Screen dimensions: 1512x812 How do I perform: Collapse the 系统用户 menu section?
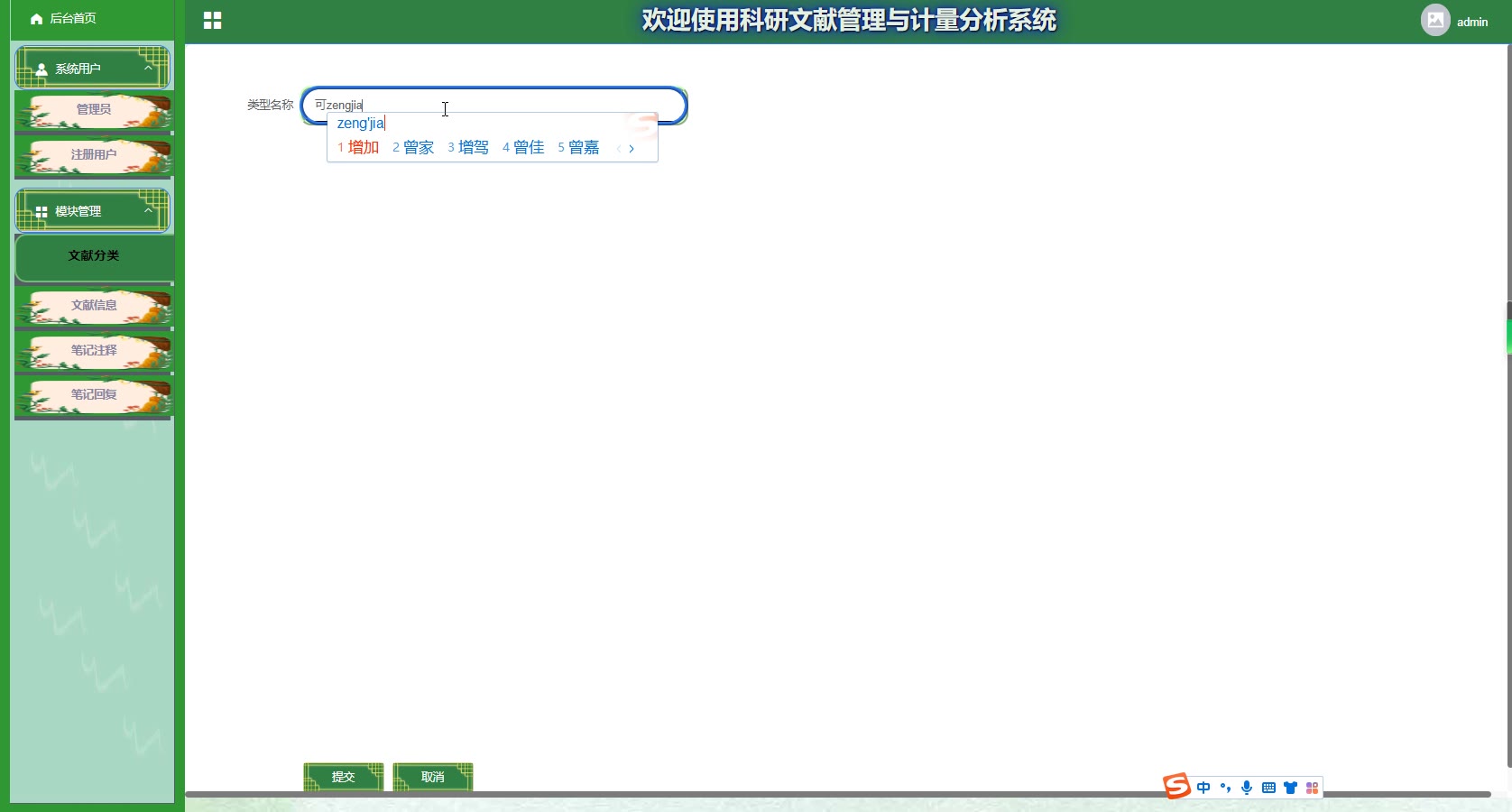pos(93,68)
